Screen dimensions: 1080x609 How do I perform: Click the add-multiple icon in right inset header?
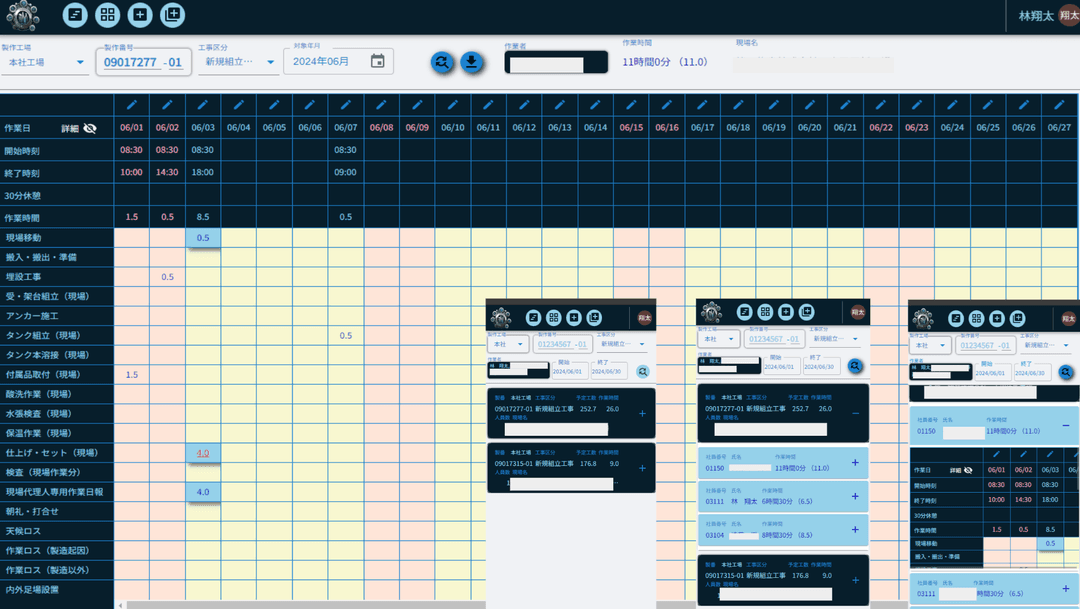click(x=1017, y=318)
